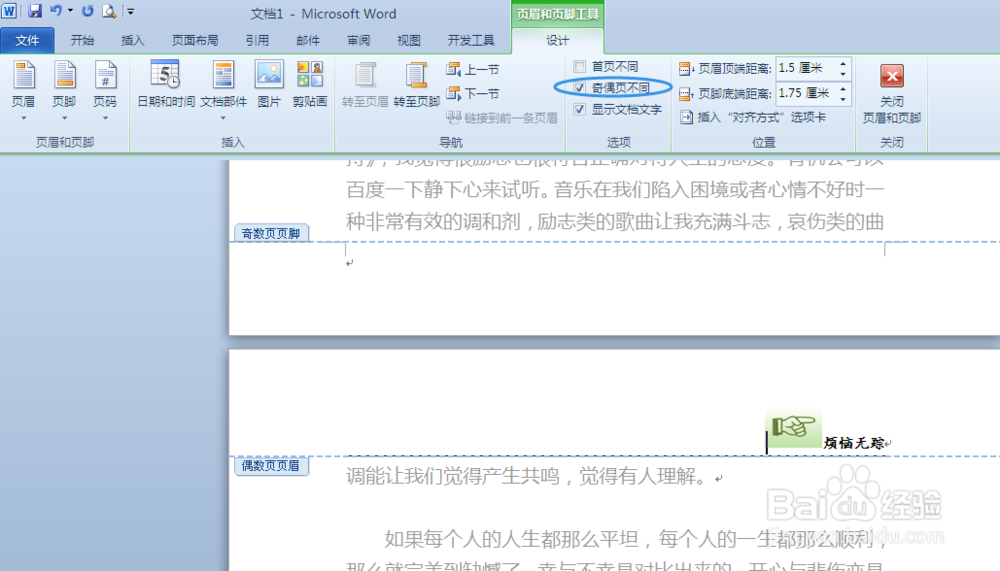The height and width of the screenshot is (571, 1000).
Task: Expand the dropdown arrow under 页眉
Action: point(24,118)
